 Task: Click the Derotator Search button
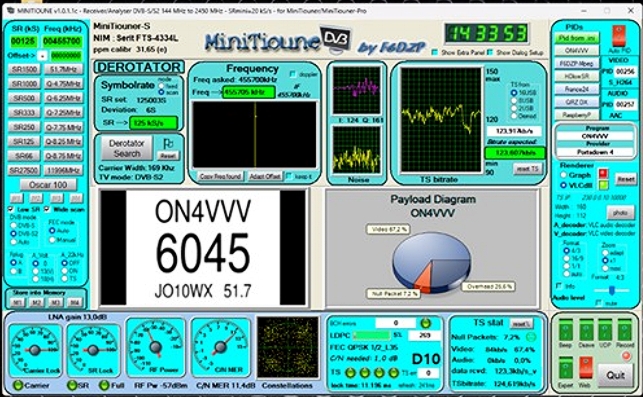coord(127,148)
